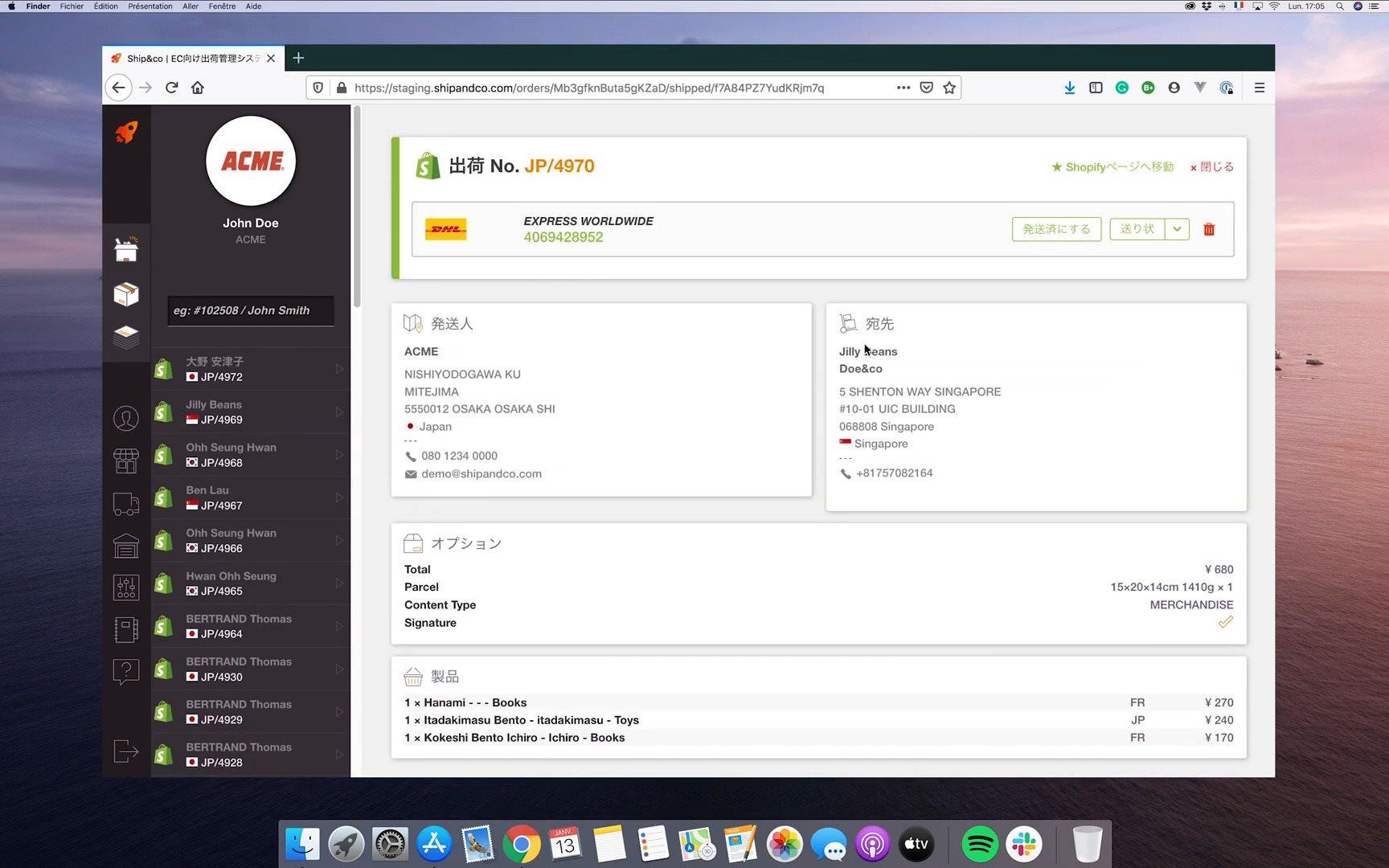Expand order JP/4967 row arrow
Viewport: 1389px width, 868px height.
(x=339, y=497)
